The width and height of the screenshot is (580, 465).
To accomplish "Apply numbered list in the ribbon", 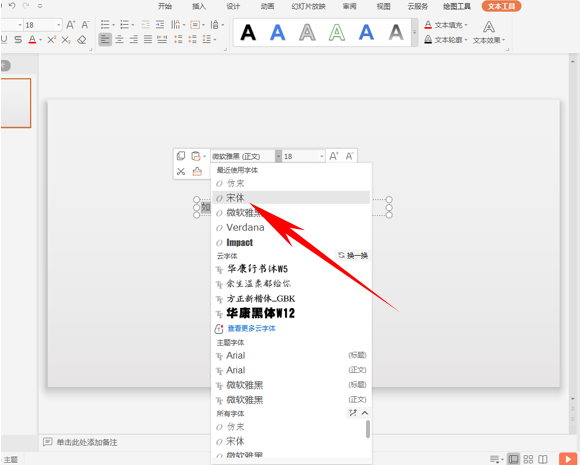I will (x=125, y=25).
